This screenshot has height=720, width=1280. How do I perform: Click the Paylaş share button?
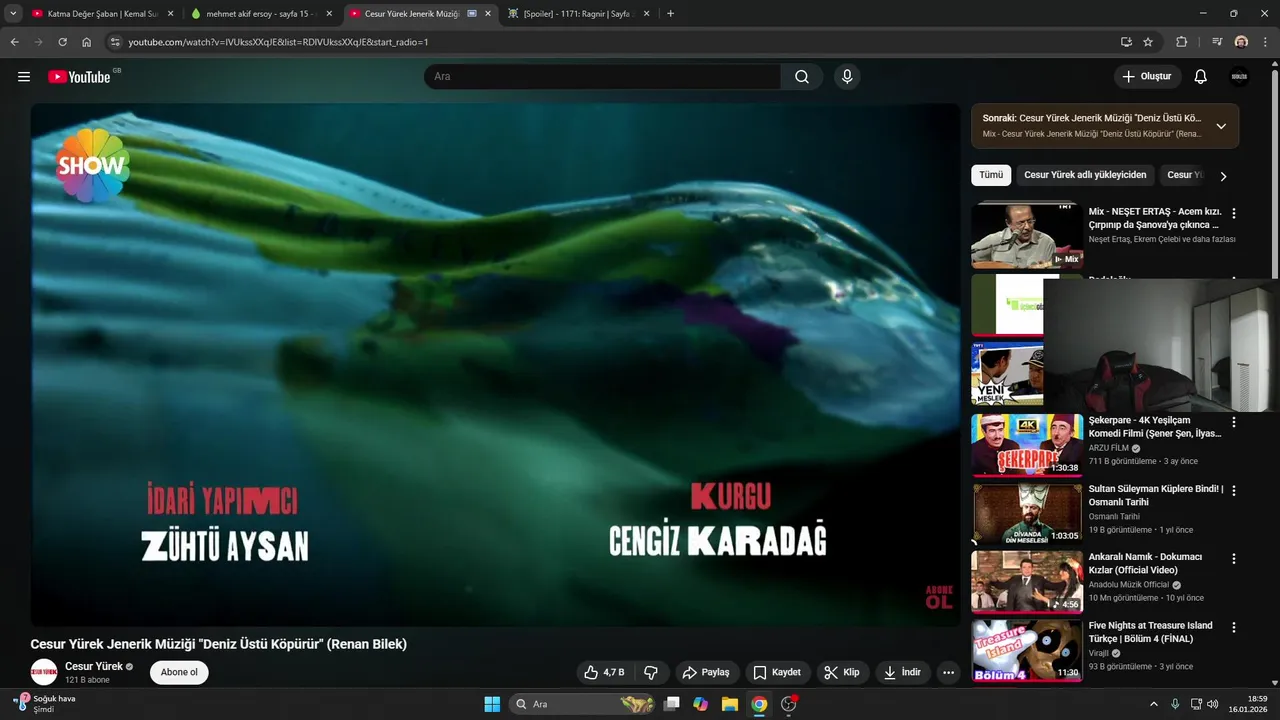[x=707, y=672]
